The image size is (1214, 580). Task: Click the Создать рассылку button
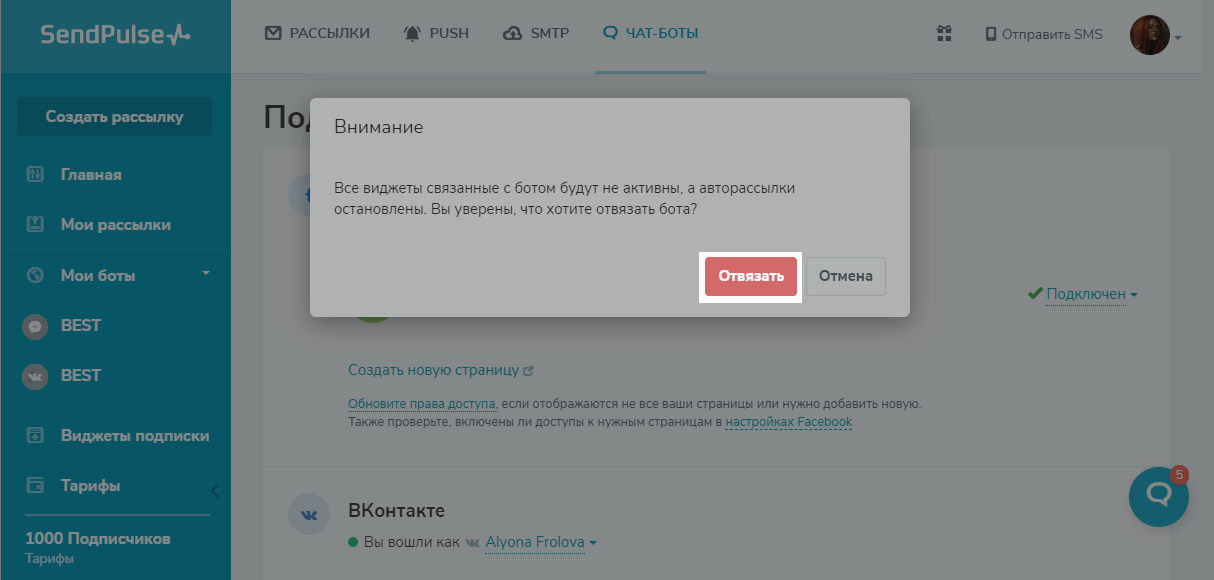pyautogui.click(x=114, y=116)
